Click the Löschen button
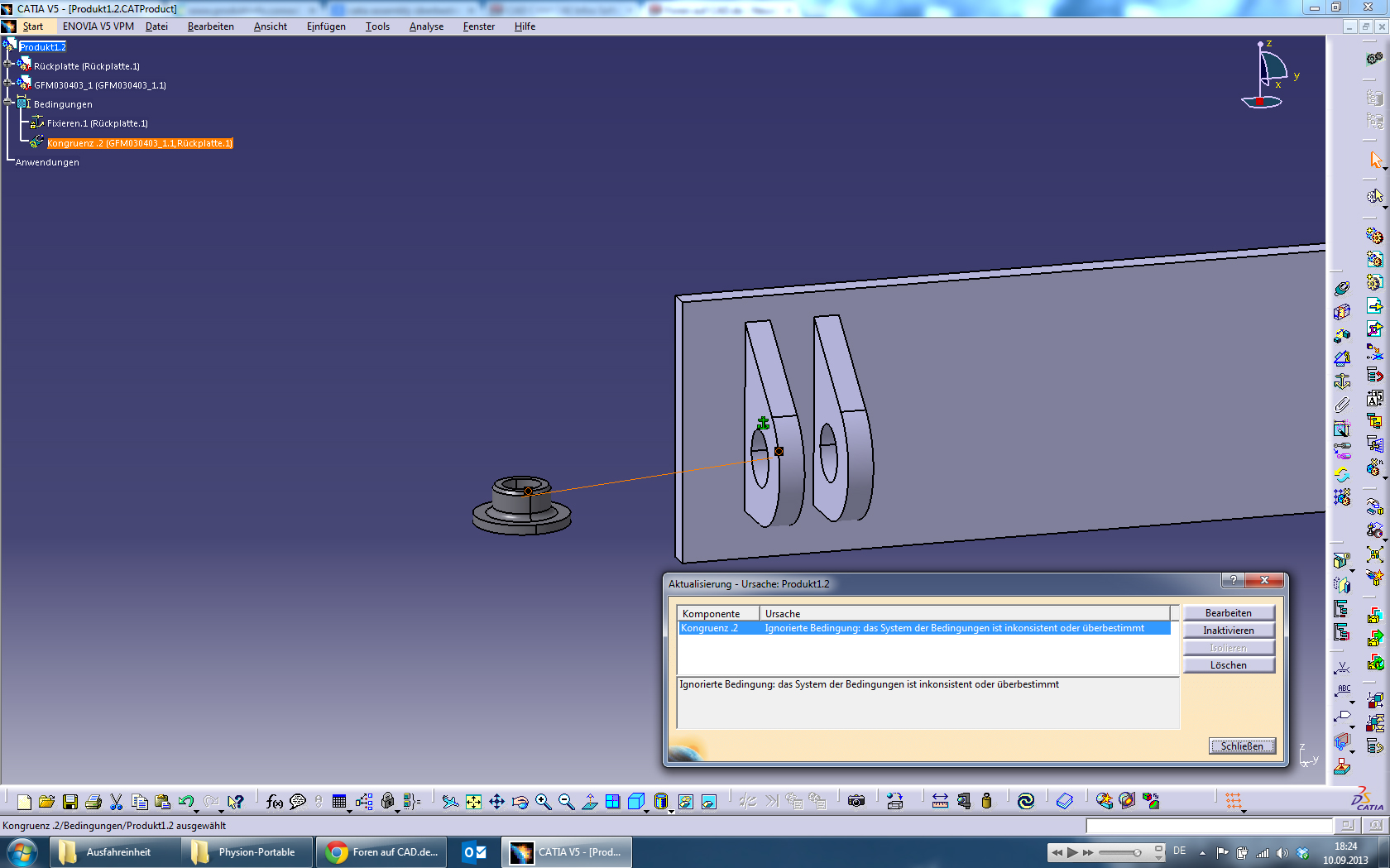 coord(1229,665)
